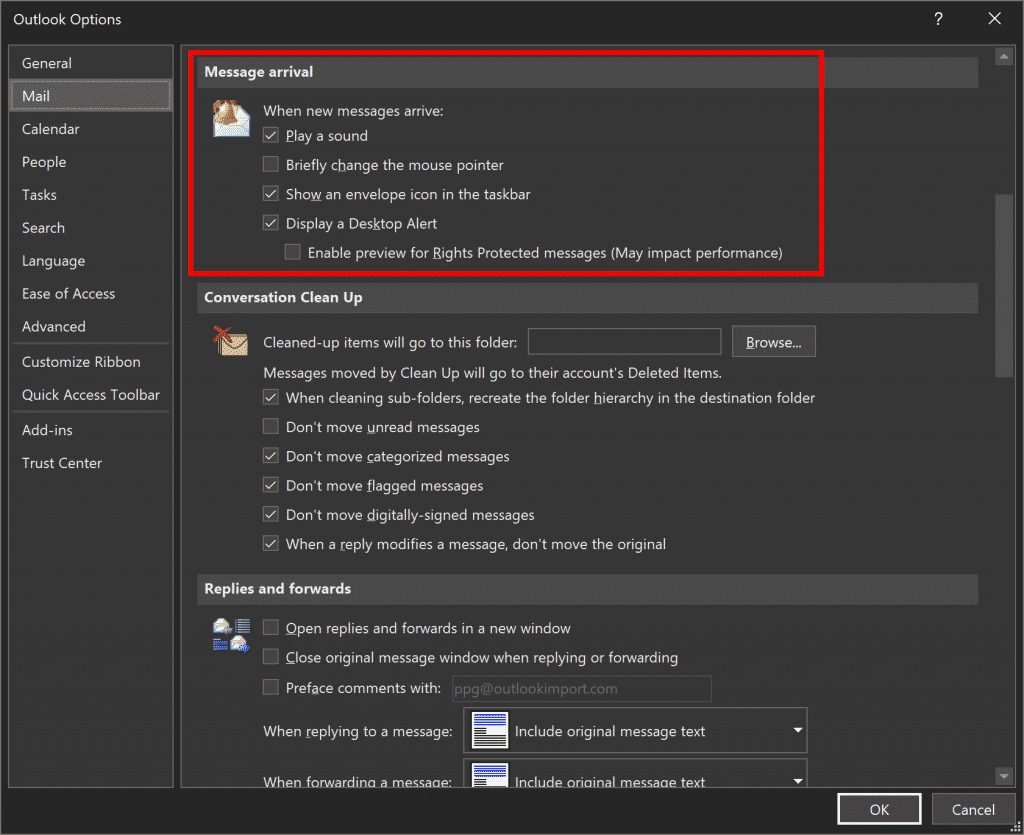The height and width of the screenshot is (835, 1024).
Task: Open Ease of Access options
Action: tap(91, 294)
